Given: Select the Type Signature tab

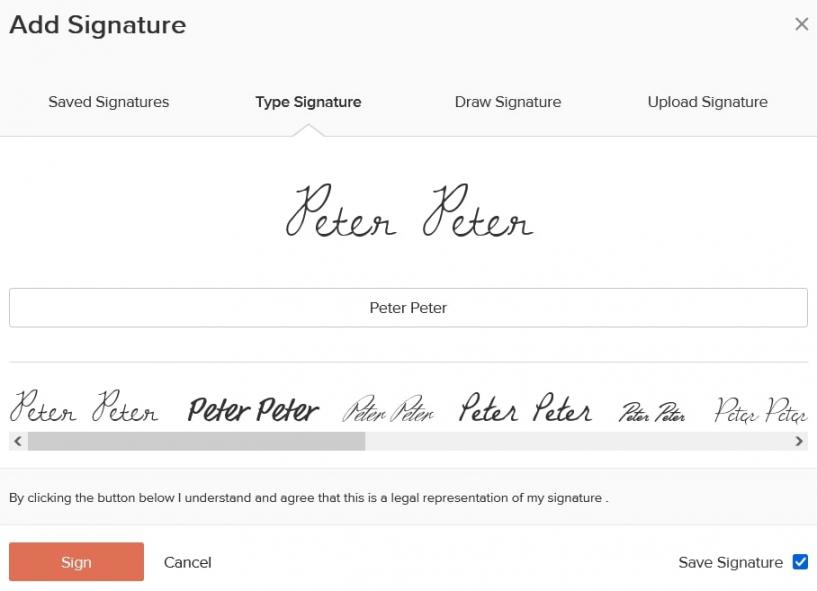Looking at the screenshot, I should point(308,102).
